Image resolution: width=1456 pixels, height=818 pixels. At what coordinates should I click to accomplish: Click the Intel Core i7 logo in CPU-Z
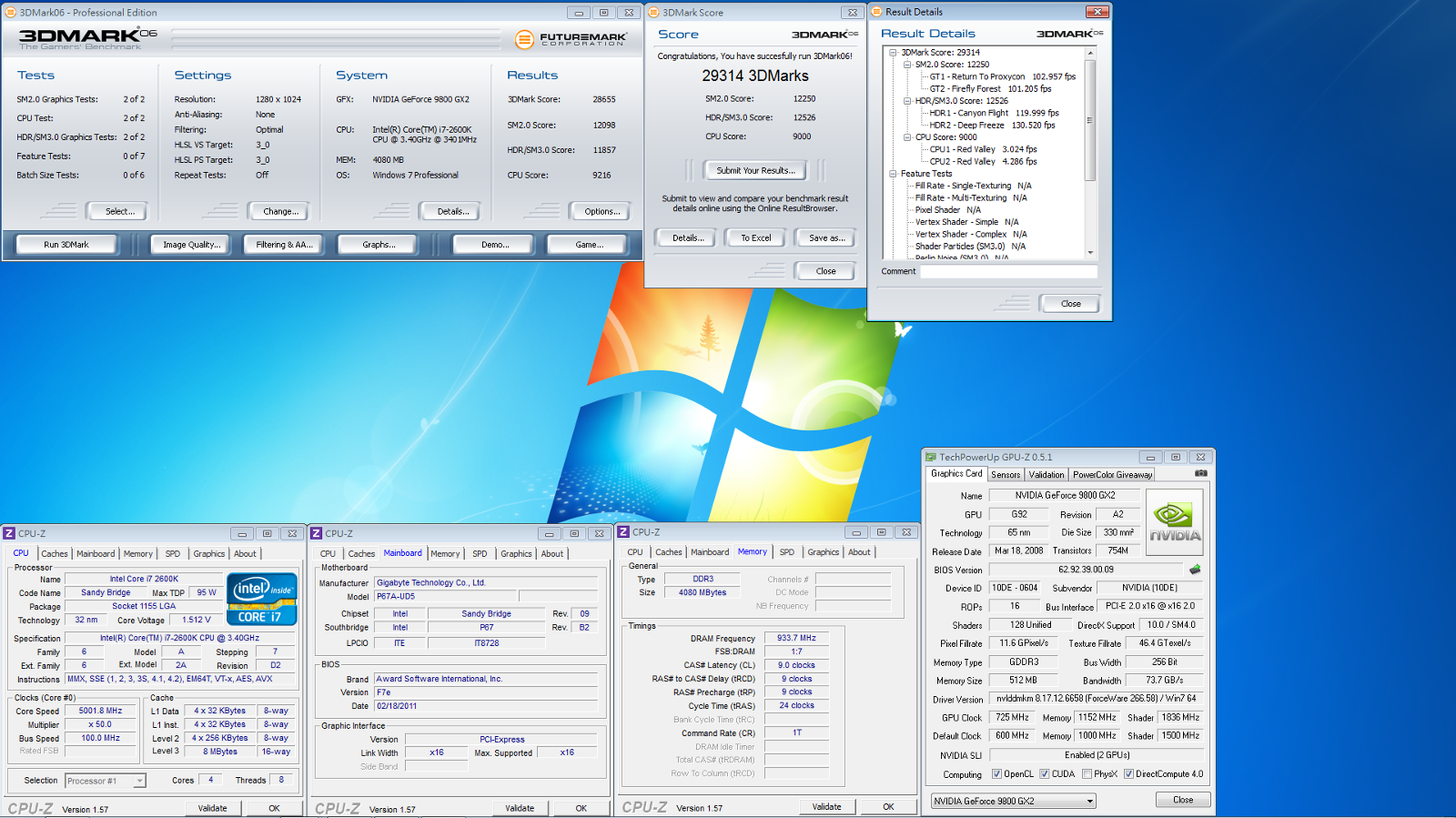262,599
